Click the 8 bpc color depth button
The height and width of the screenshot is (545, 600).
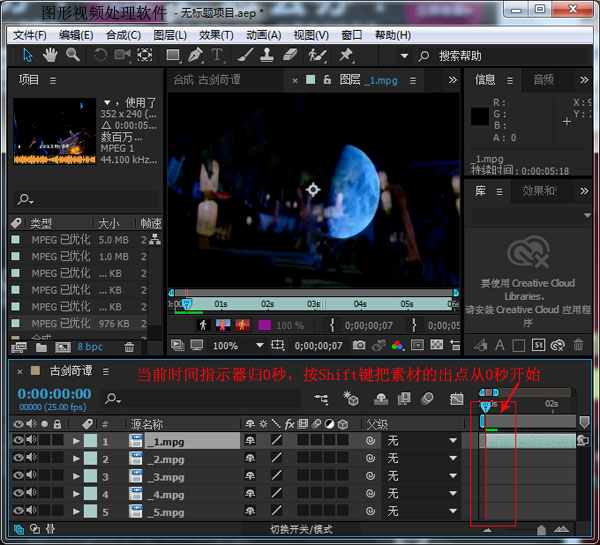point(90,347)
